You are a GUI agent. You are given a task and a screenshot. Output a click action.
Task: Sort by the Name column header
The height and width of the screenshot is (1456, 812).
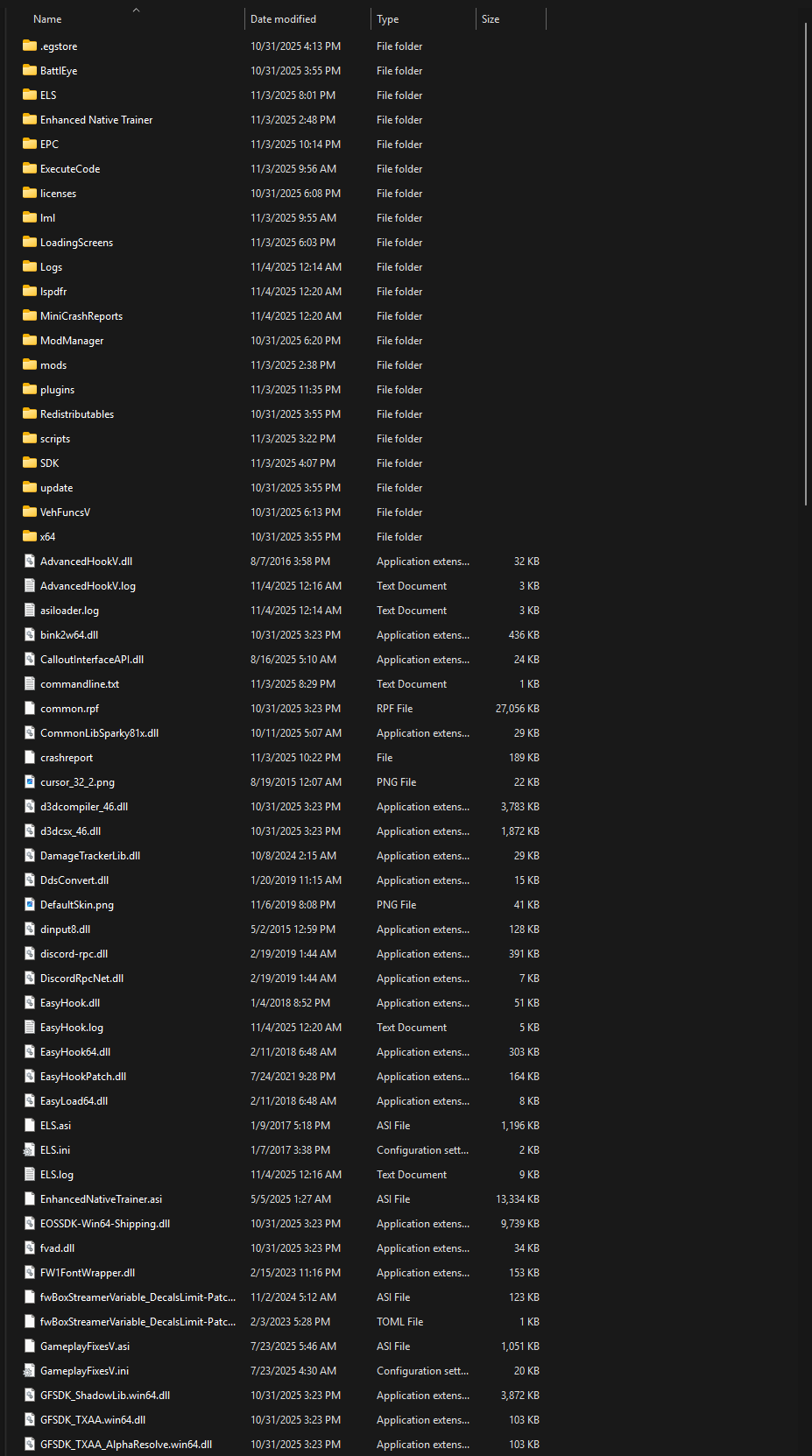47,19
